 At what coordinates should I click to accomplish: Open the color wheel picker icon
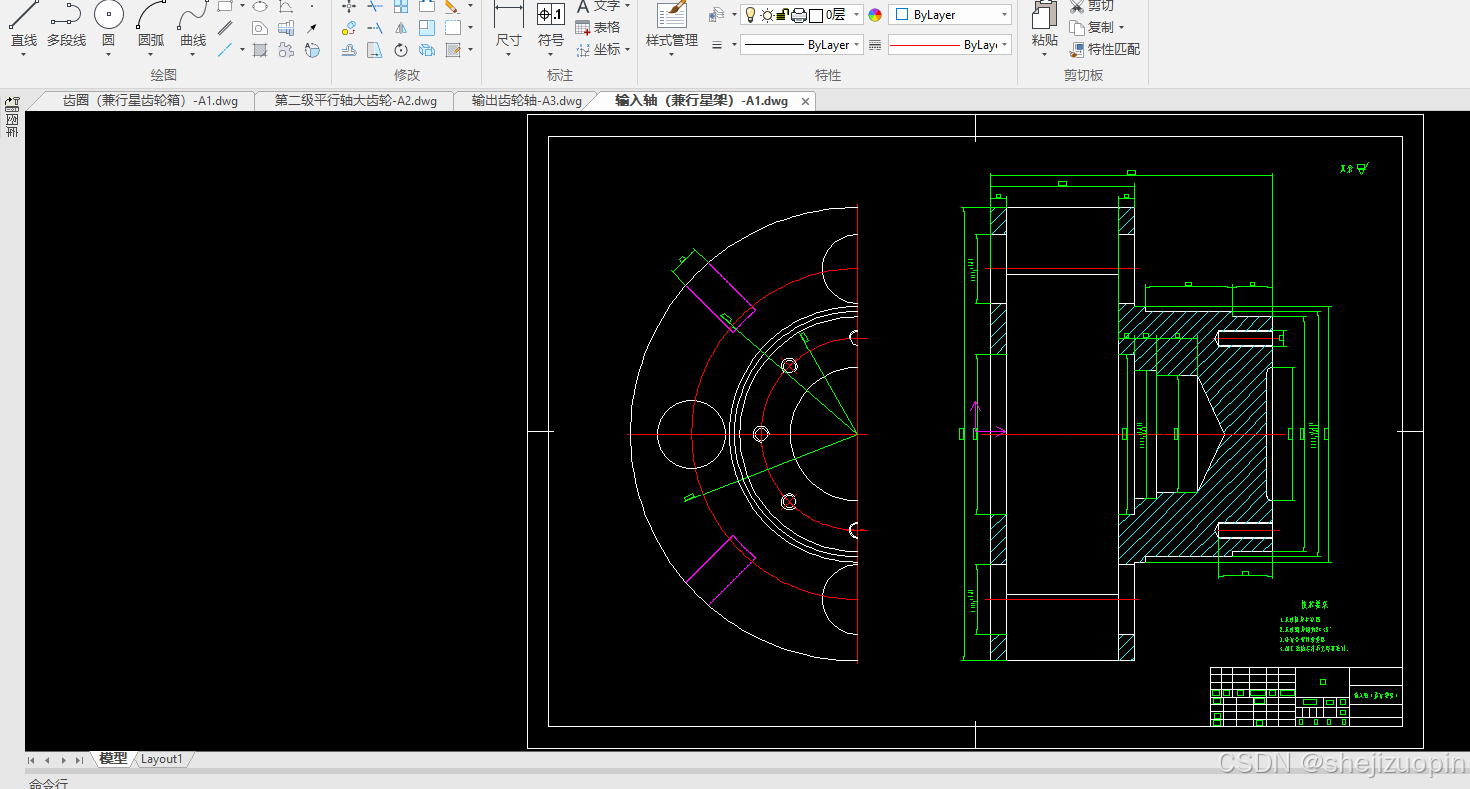click(x=875, y=15)
